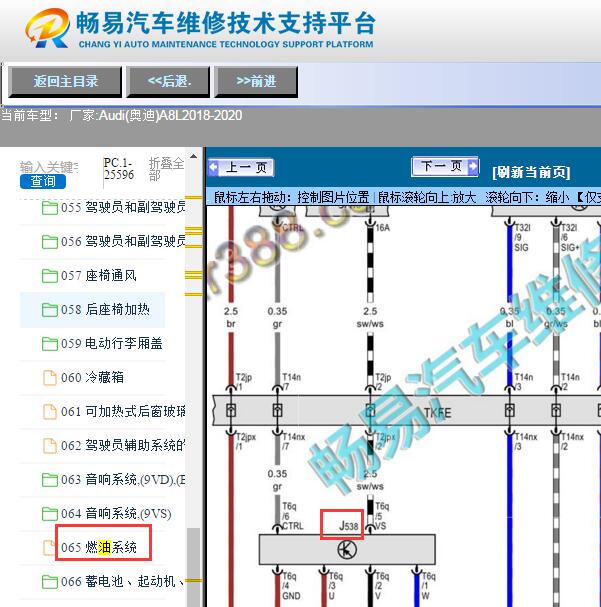Click the transistor symbol in J538 module

[x=347, y=550]
